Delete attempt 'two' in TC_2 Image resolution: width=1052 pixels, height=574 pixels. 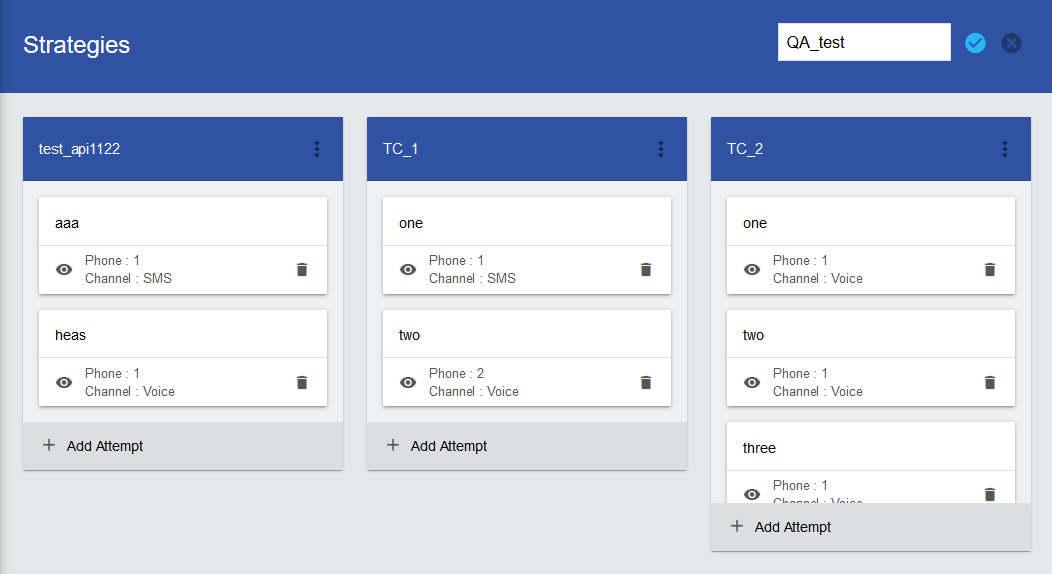(x=990, y=382)
